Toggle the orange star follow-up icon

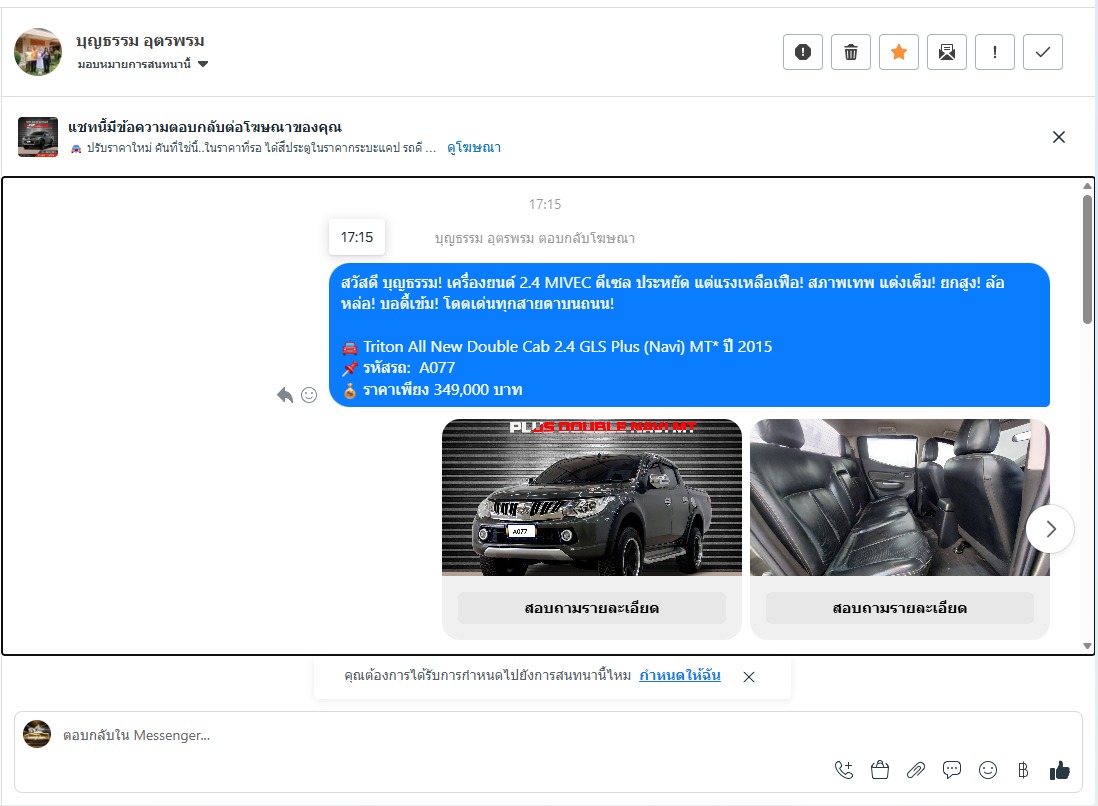pos(898,52)
